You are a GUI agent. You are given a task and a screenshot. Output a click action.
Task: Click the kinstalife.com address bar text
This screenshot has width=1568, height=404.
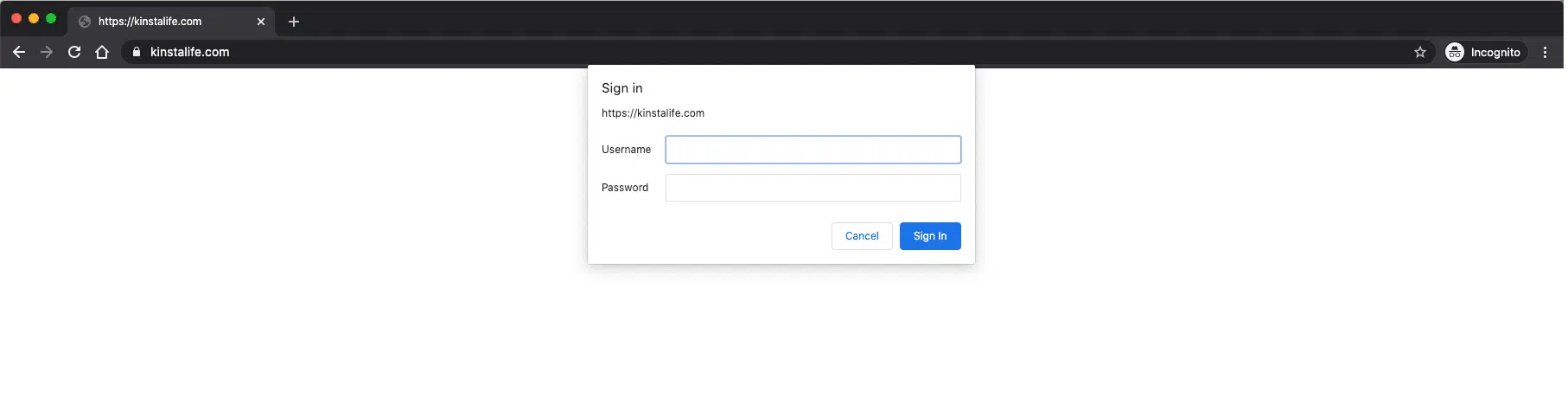190,52
